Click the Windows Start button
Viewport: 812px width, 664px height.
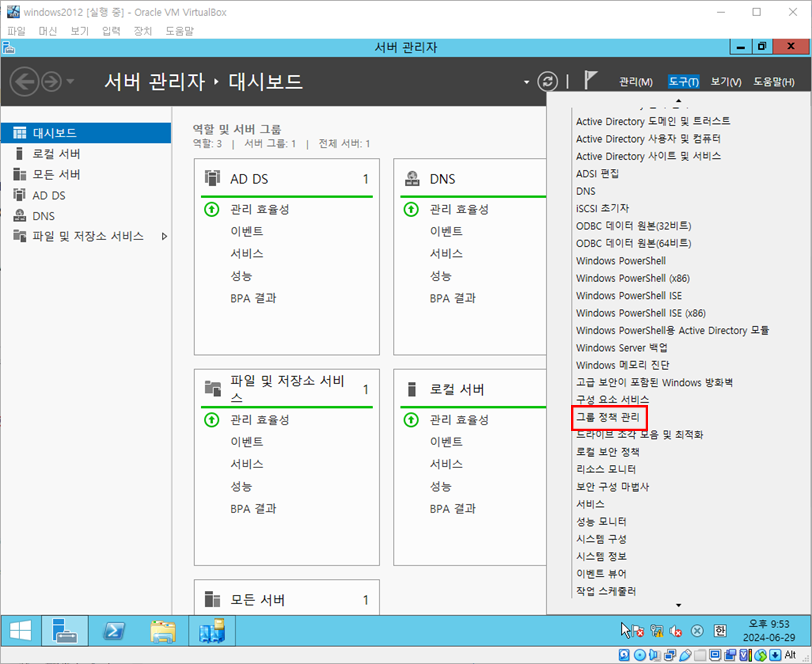21,630
